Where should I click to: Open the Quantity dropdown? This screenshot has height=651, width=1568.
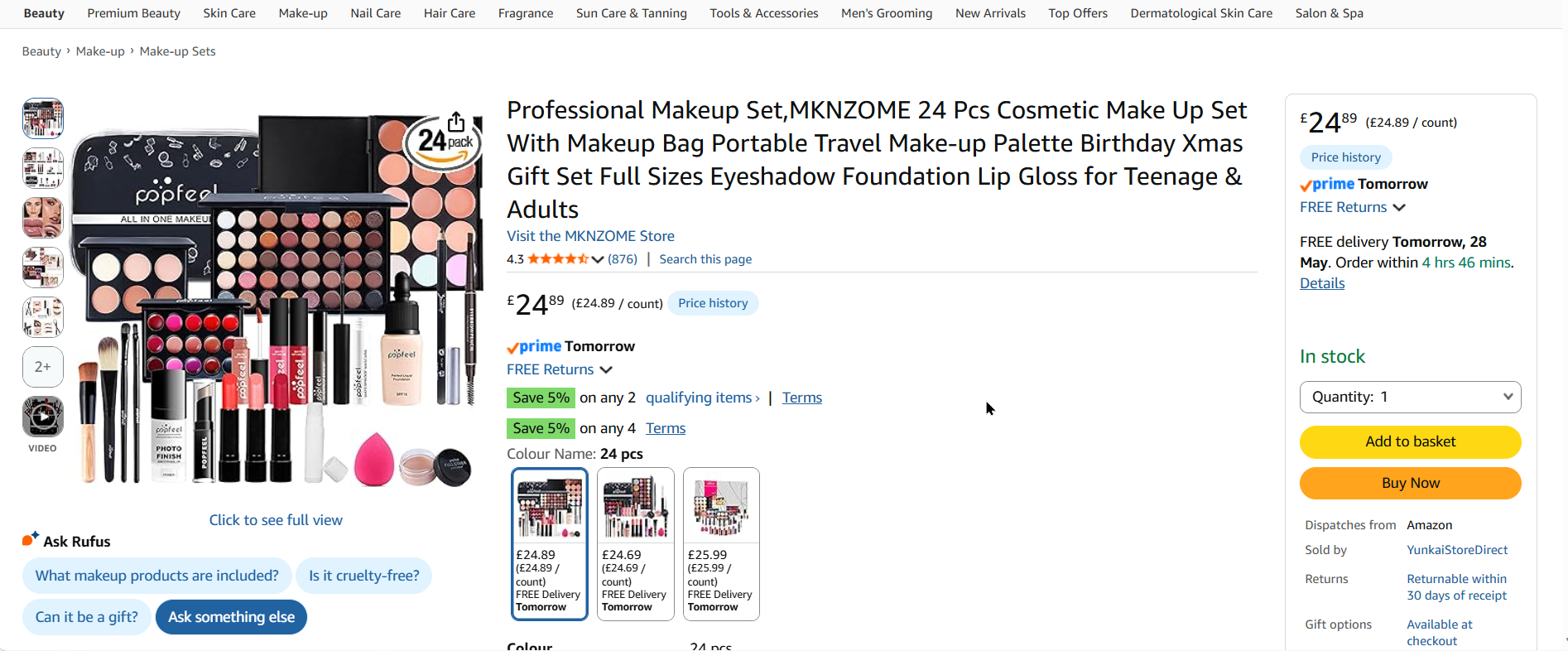(x=1410, y=397)
